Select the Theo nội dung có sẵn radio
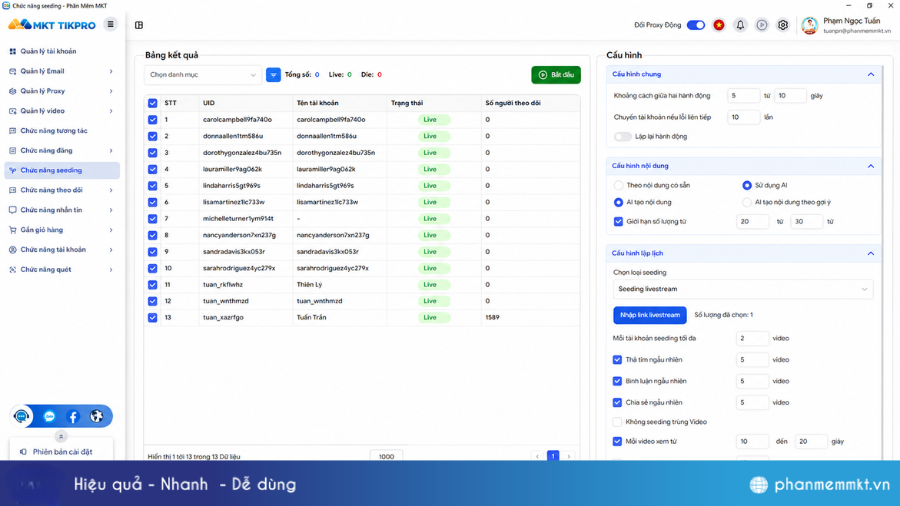 618,185
